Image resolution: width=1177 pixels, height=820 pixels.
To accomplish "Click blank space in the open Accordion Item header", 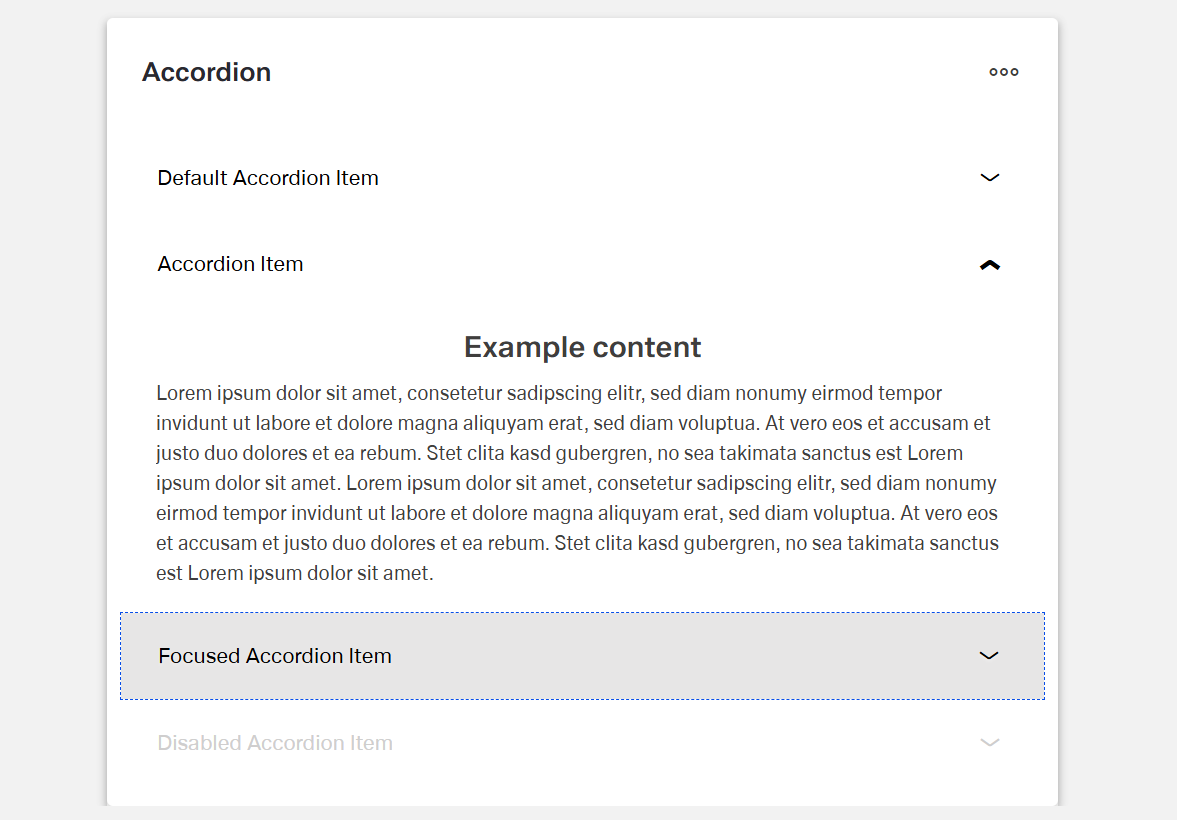I will 640,264.
